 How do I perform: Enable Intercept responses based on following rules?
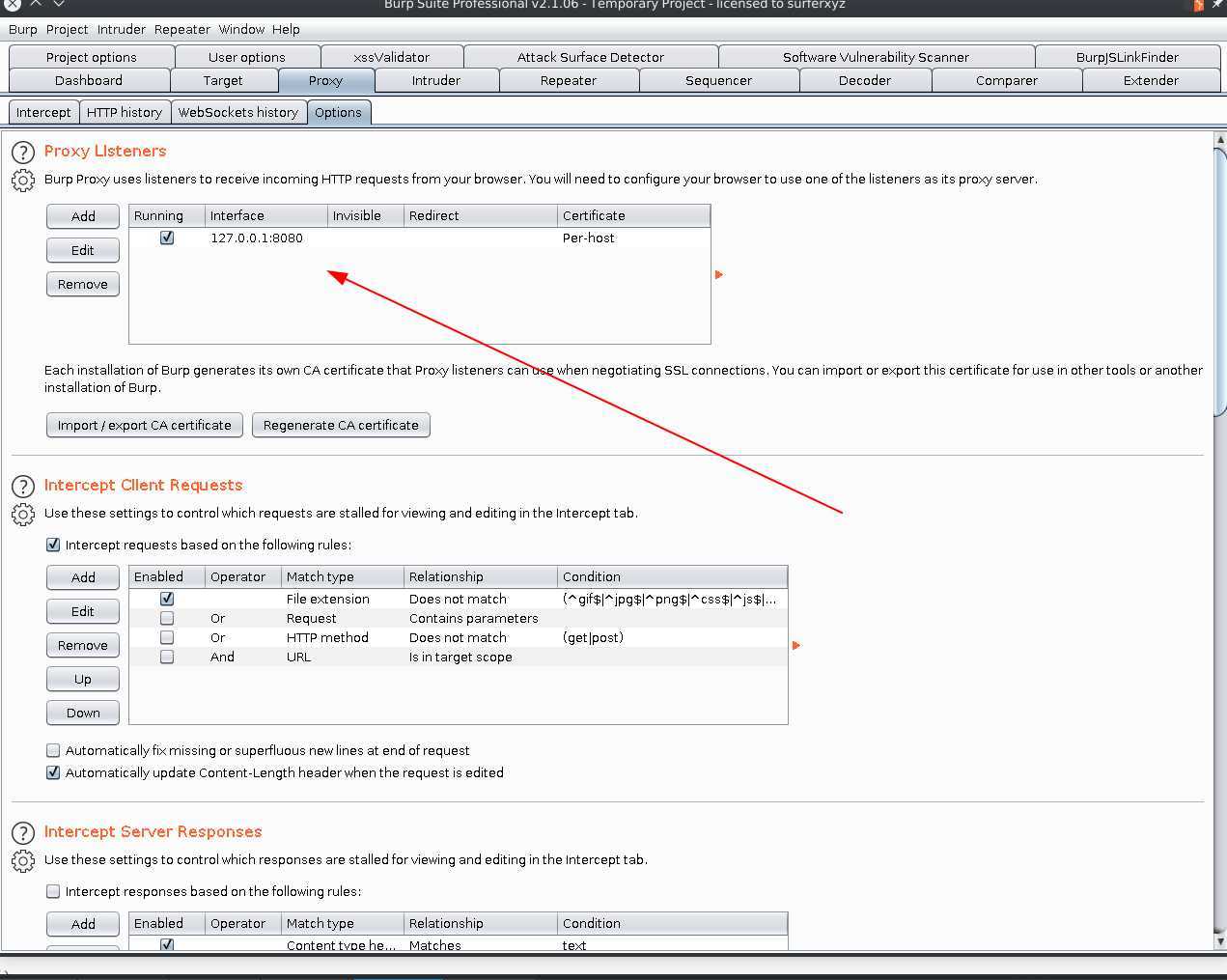[x=53, y=891]
